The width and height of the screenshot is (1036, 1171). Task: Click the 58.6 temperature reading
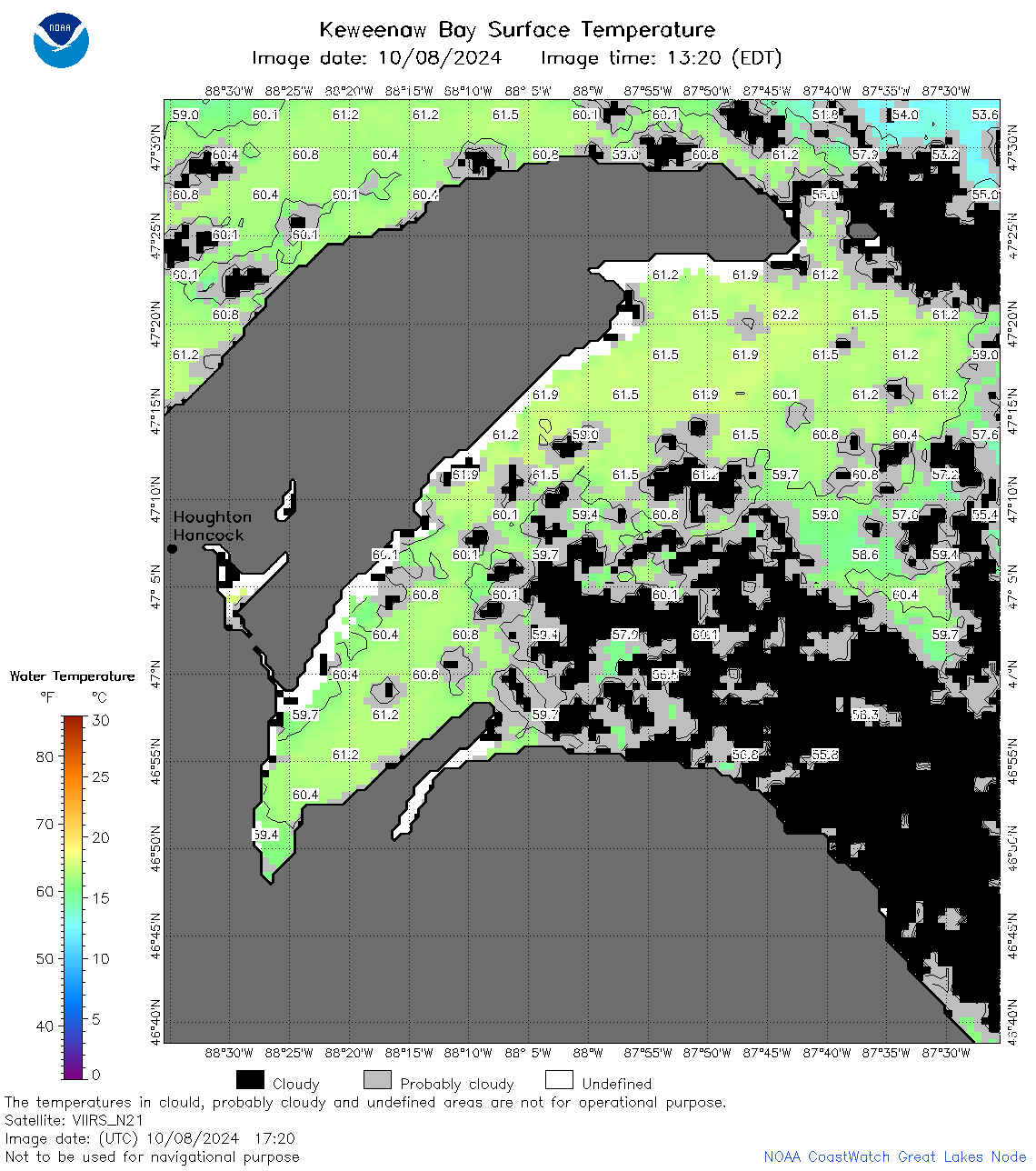(x=865, y=555)
